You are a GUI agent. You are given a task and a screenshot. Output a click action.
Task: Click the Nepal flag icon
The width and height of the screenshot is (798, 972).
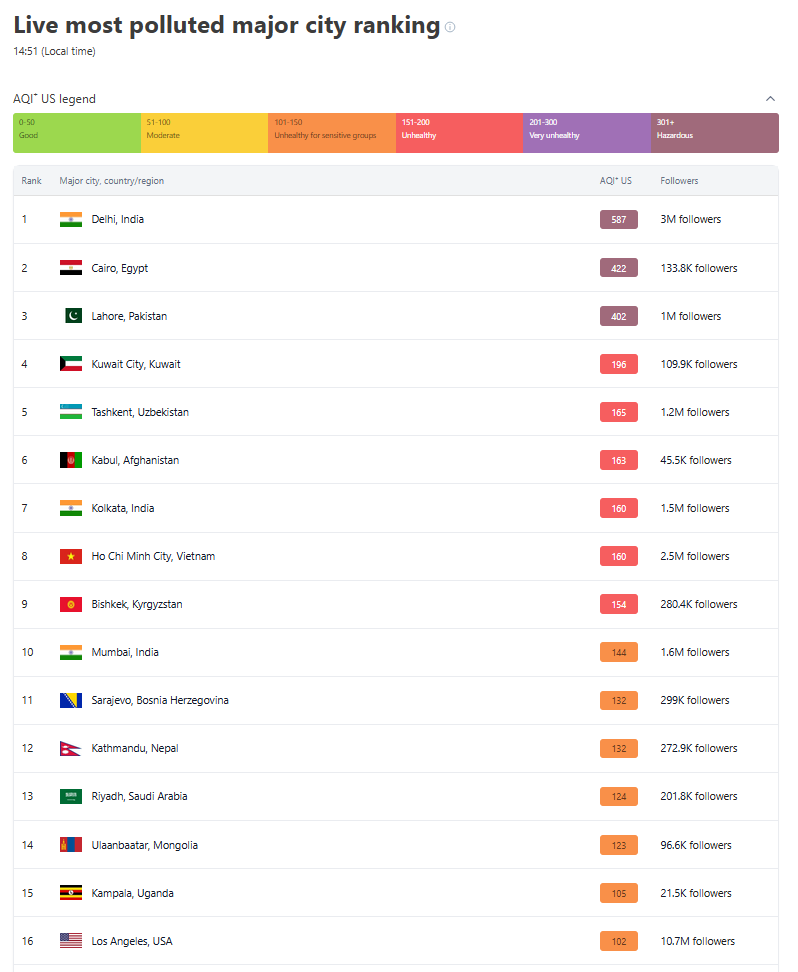(x=68, y=748)
